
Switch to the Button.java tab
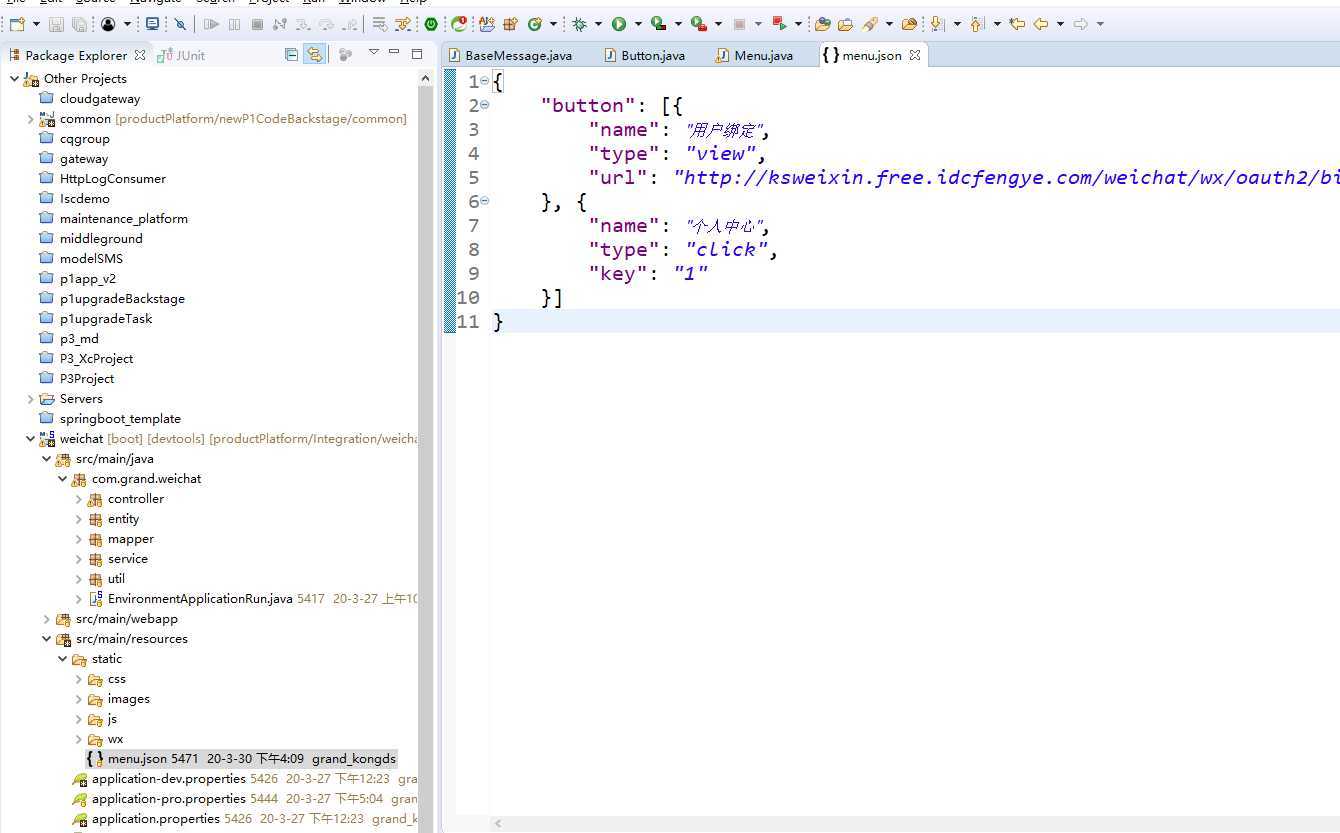tap(645, 56)
